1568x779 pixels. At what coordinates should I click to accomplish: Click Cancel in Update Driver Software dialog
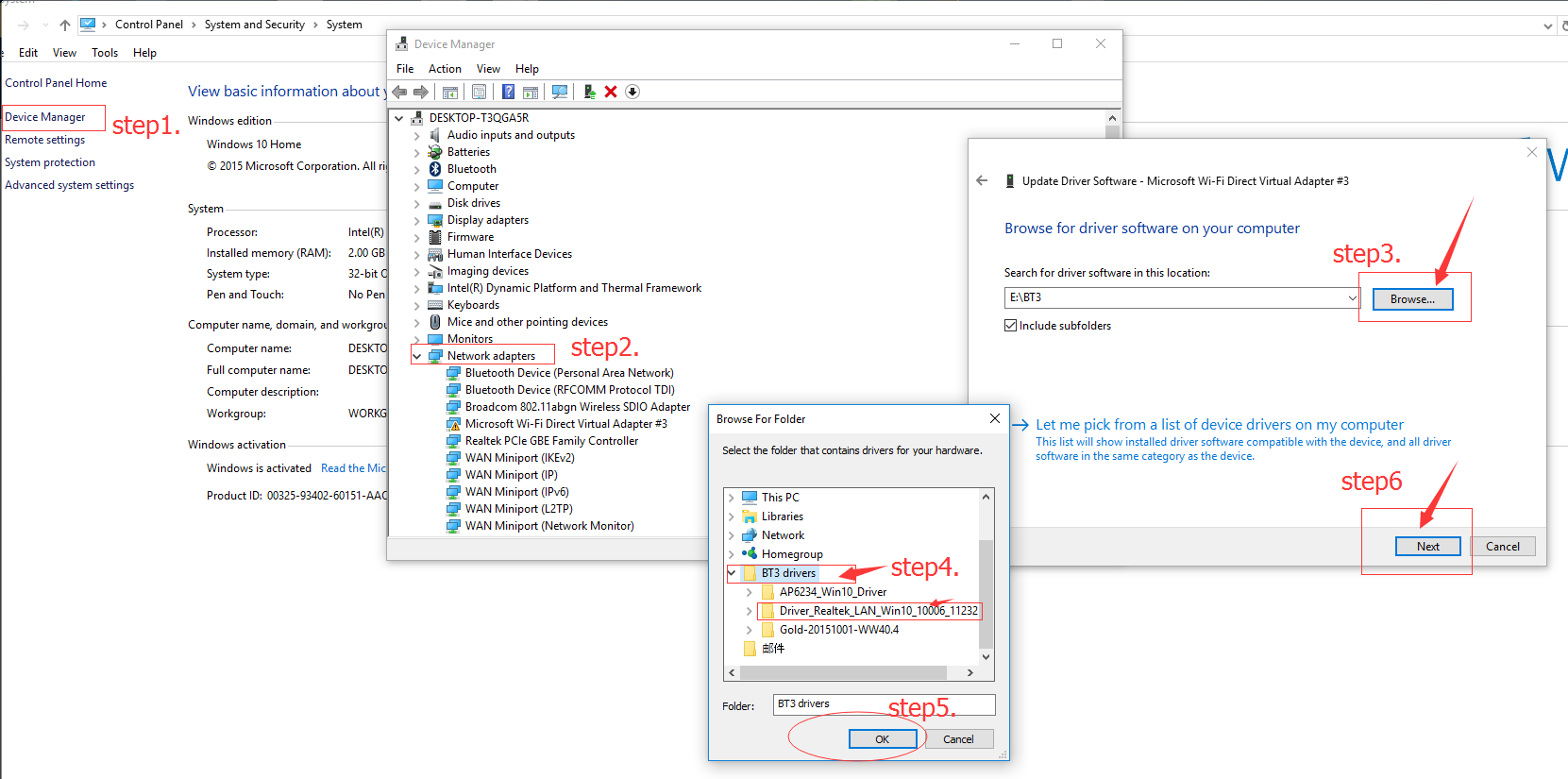1503,546
